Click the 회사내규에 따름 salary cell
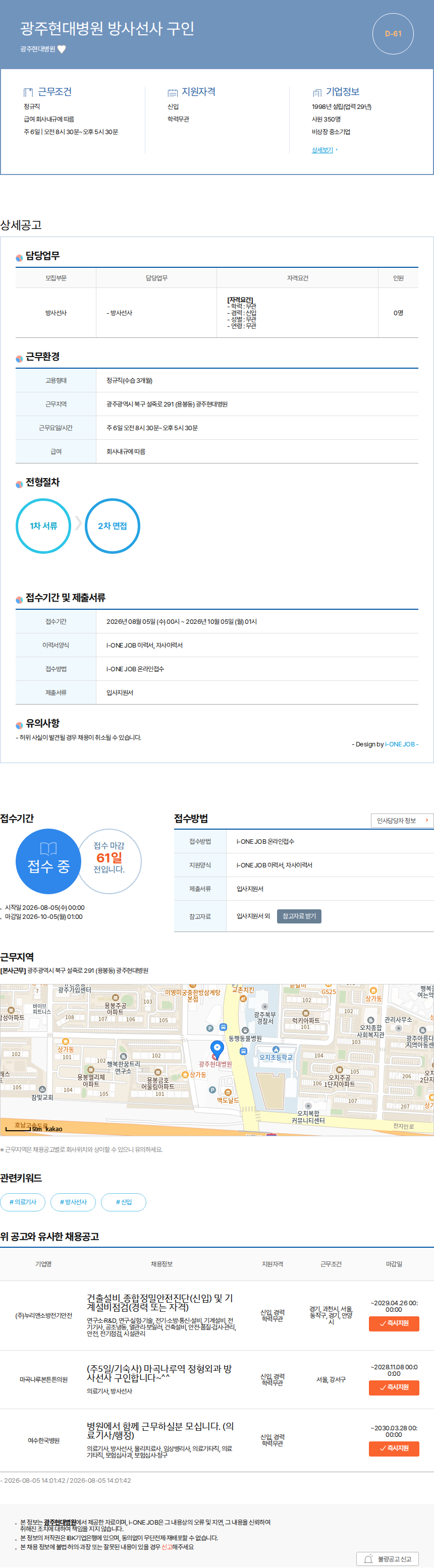This screenshot has width=434, height=1568. tap(257, 452)
